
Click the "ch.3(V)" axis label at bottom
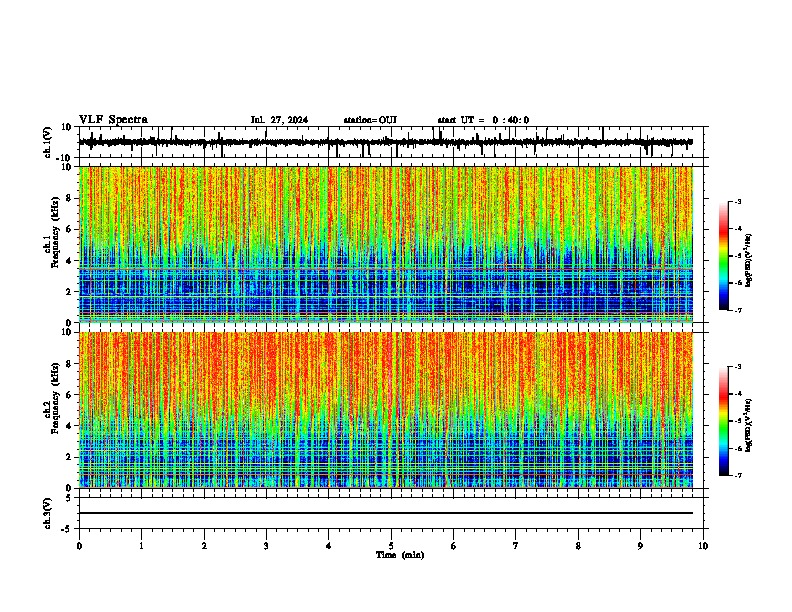(48, 513)
